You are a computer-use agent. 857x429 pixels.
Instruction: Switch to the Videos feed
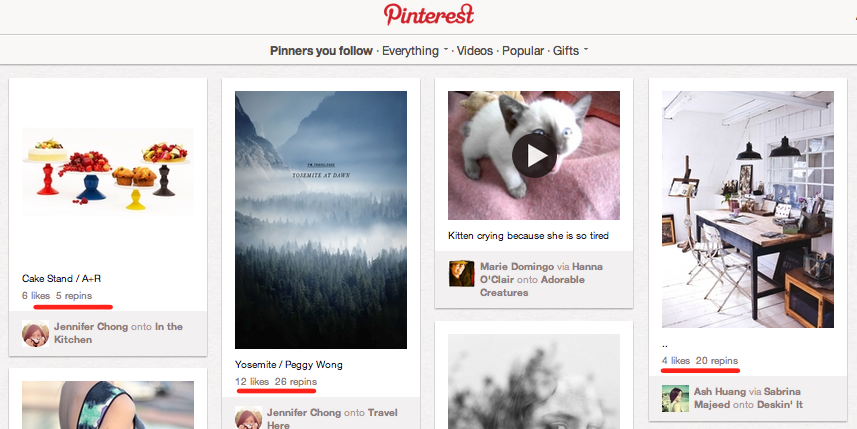pos(474,51)
